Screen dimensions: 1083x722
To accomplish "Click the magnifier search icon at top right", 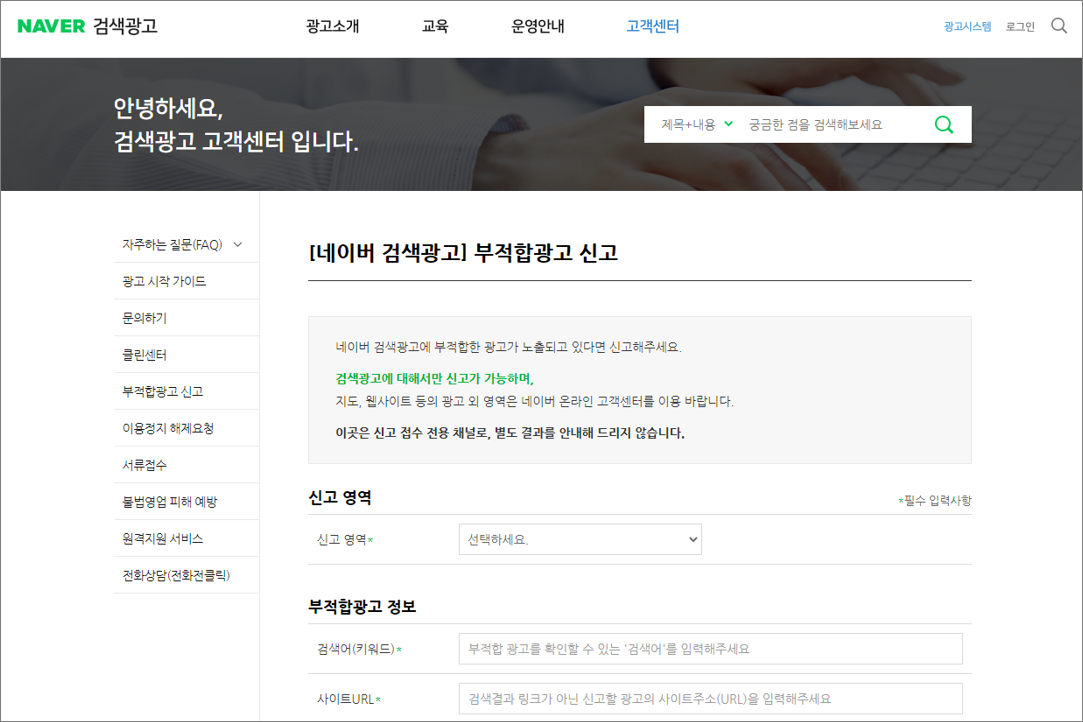I will [1059, 26].
